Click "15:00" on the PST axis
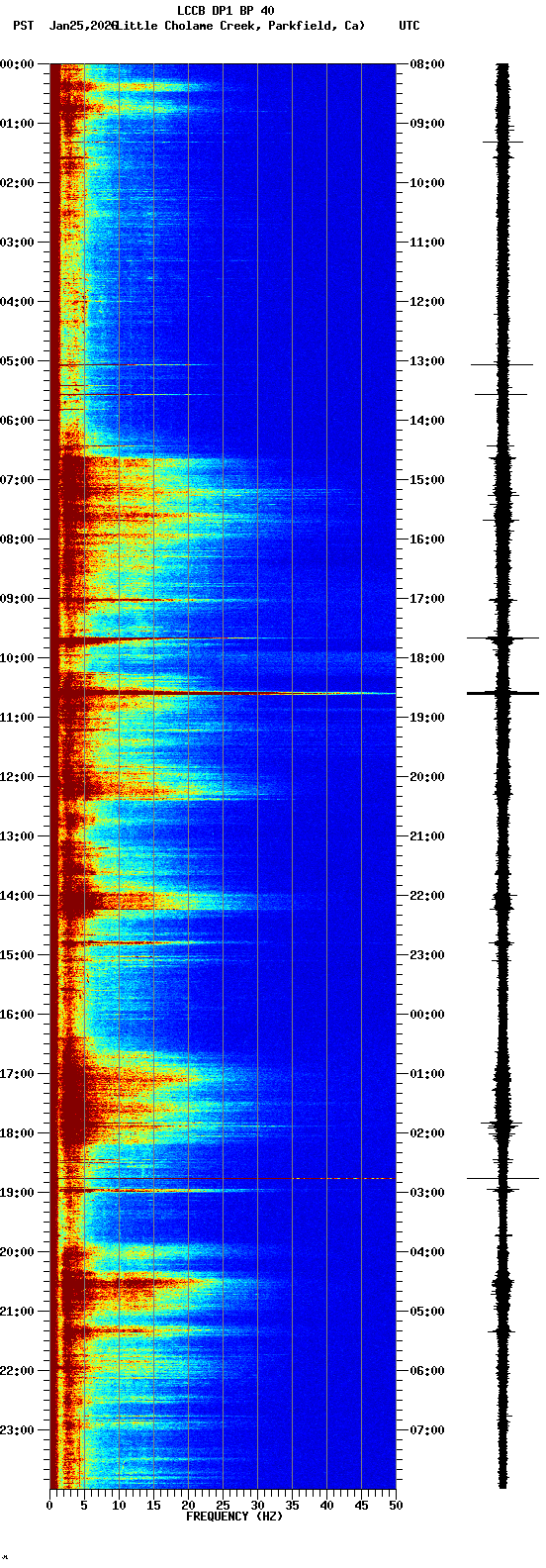This screenshot has height=1568, width=546. 18,955
